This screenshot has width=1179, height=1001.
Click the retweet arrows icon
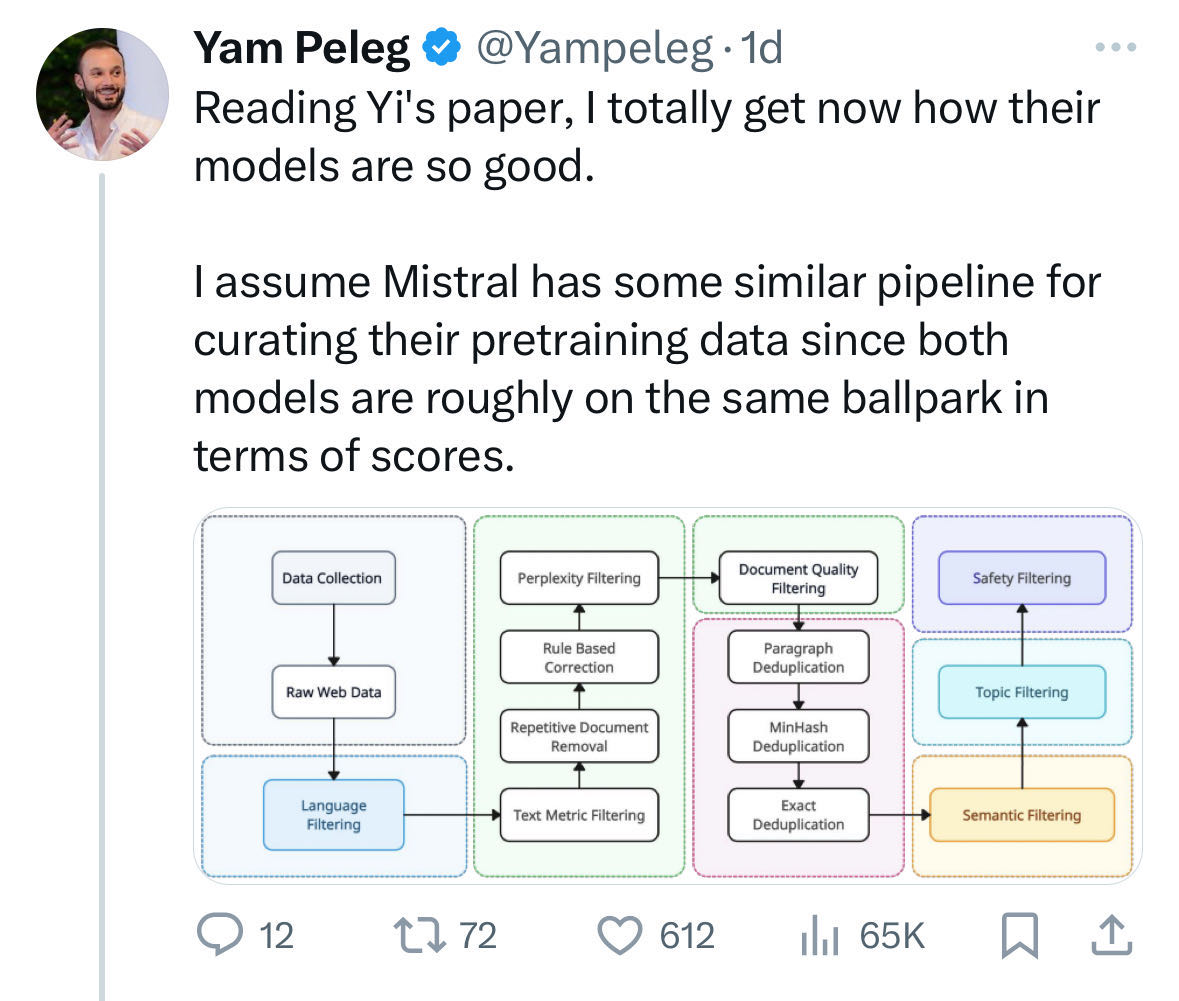[x=420, y=935]
